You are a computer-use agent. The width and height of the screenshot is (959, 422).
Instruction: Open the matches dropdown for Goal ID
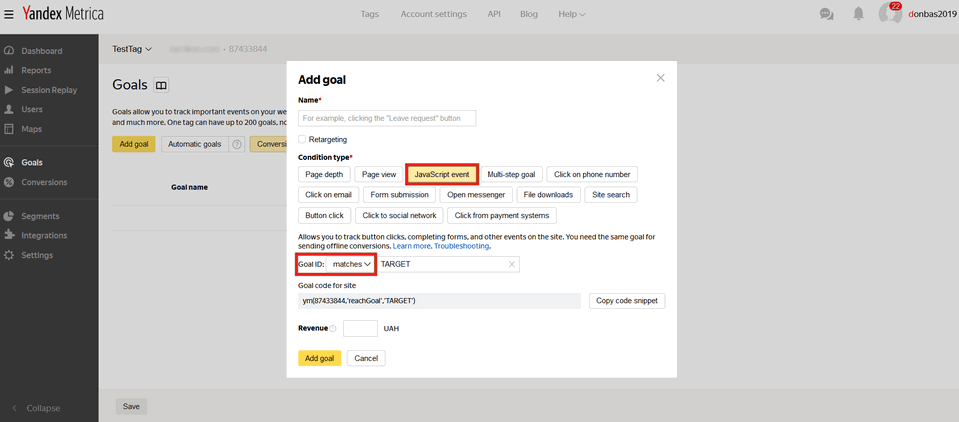coord(351,264)
